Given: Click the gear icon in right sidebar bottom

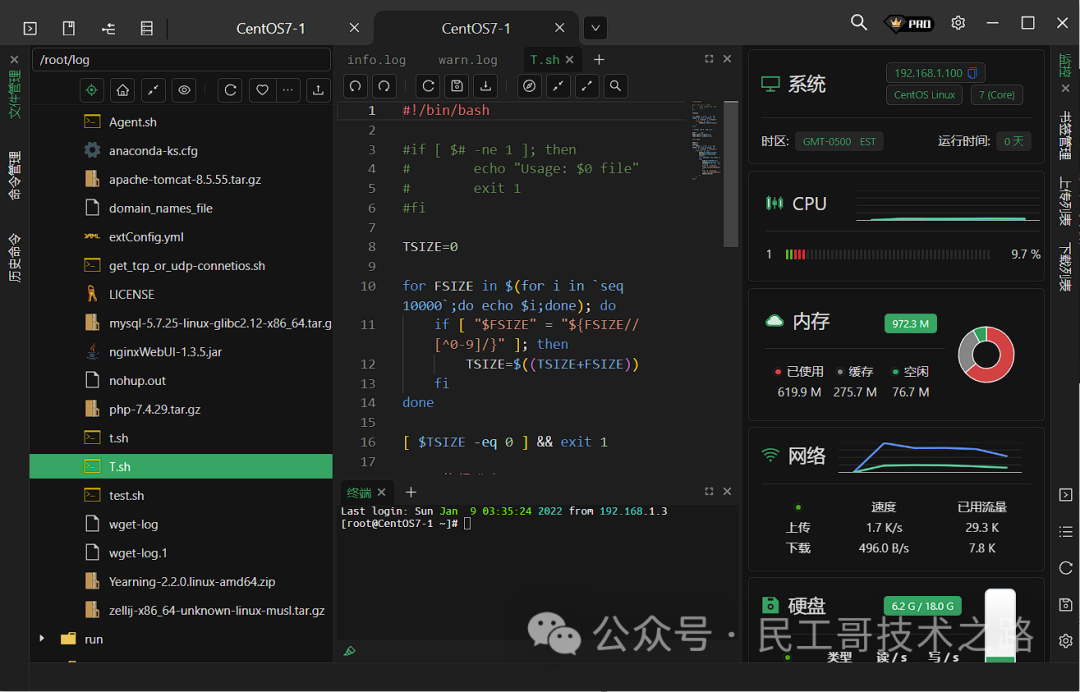Looking at the screenshot, I should pyautogui.click(x=1066, y=641).
